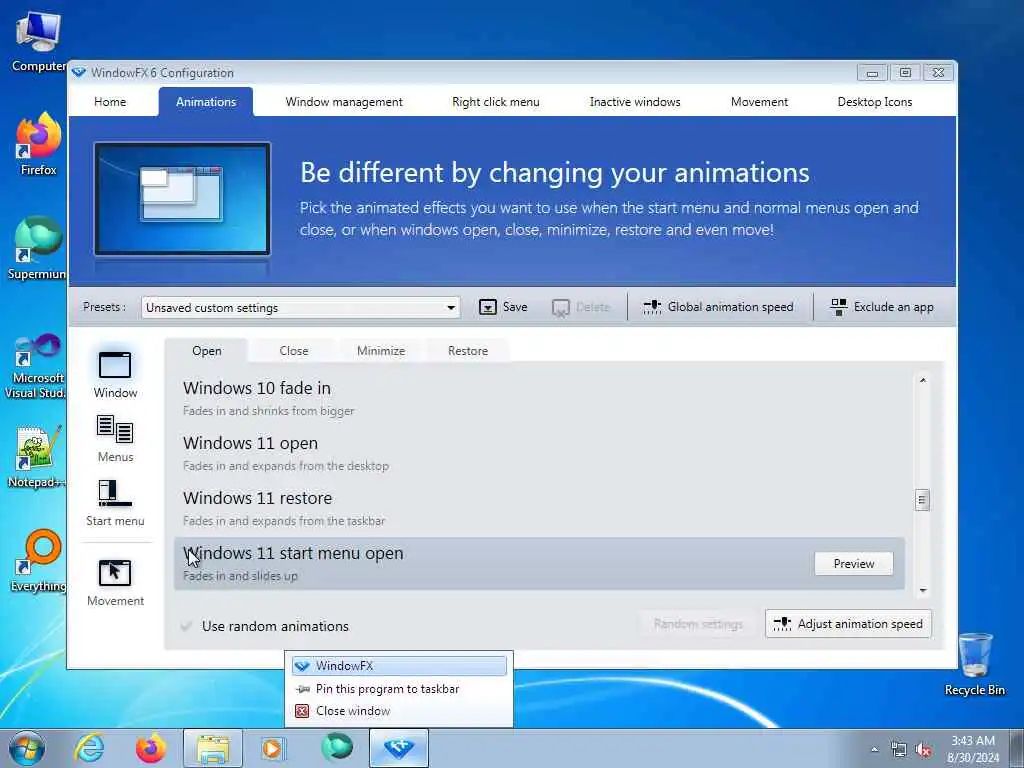The height and width of the screenshot is (768, 1024).
Task: Switch to the Home tab
Action: (x=110, y=102)
